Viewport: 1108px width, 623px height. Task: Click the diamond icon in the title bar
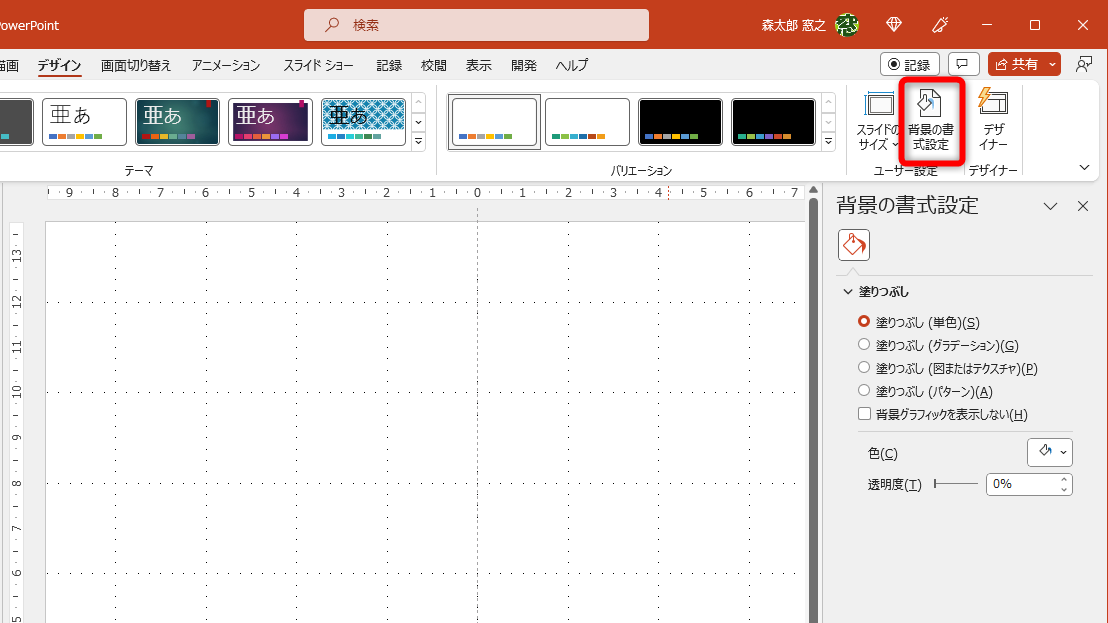tap(893, 25)
